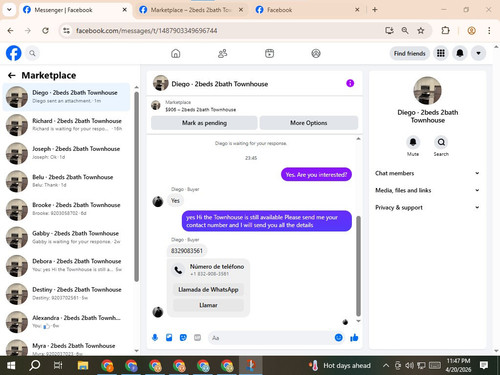The width and height of the screenshot is (500, 375).
Task: Open the Facebook search magnifier
Action: 32,53
